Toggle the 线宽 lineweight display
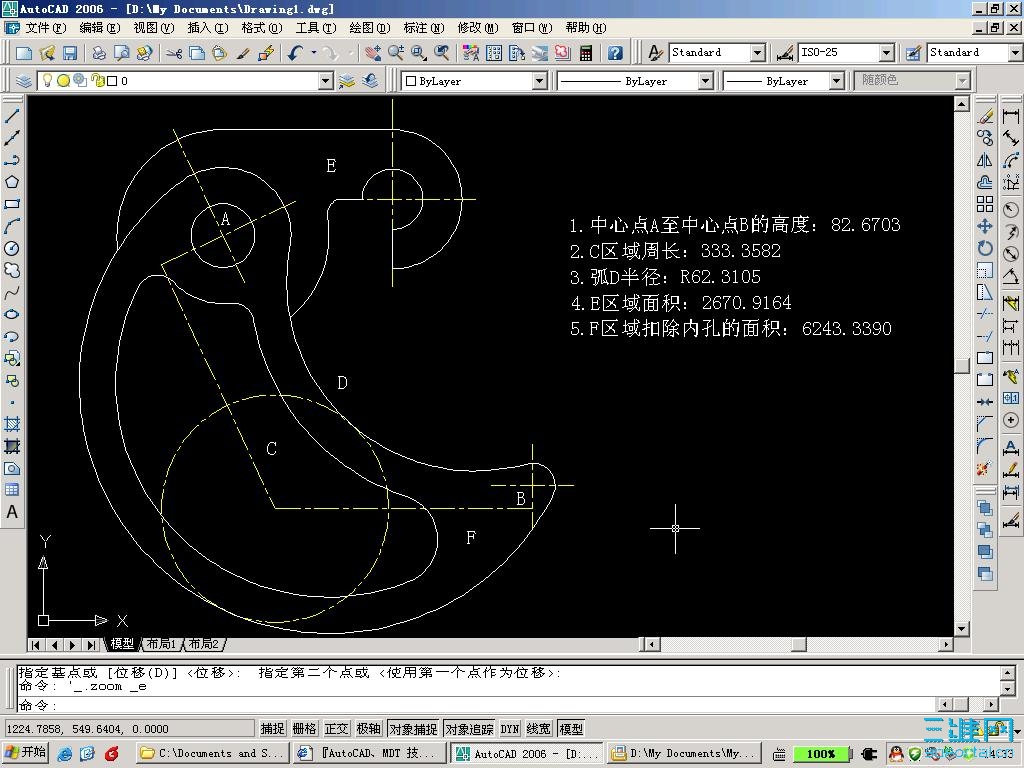Screen dimensions: 1024x768 click(x=539, y=729)
